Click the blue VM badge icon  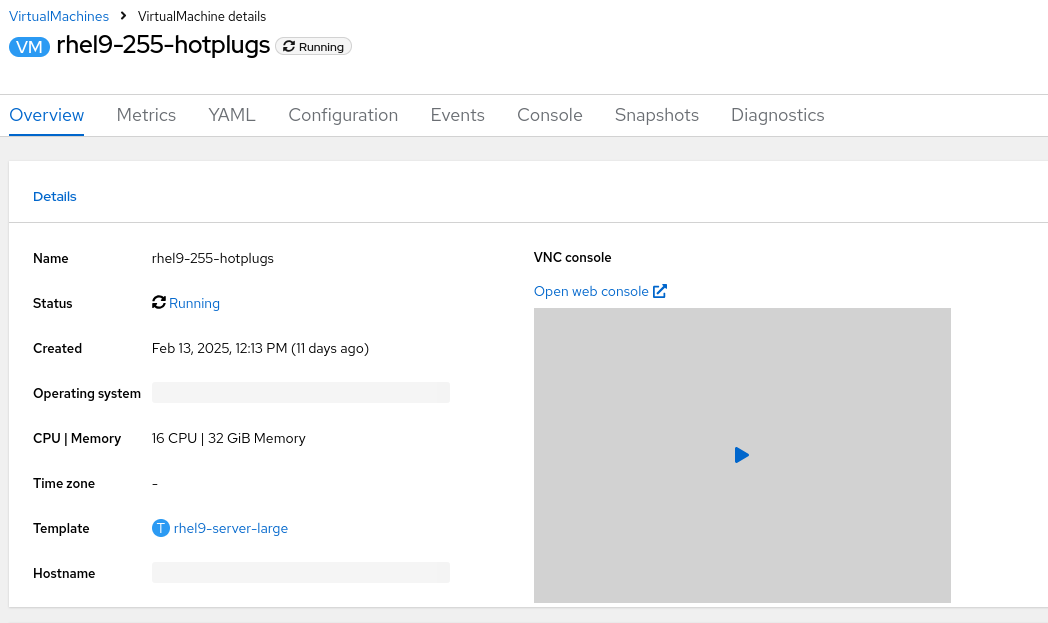coord(29,47)
